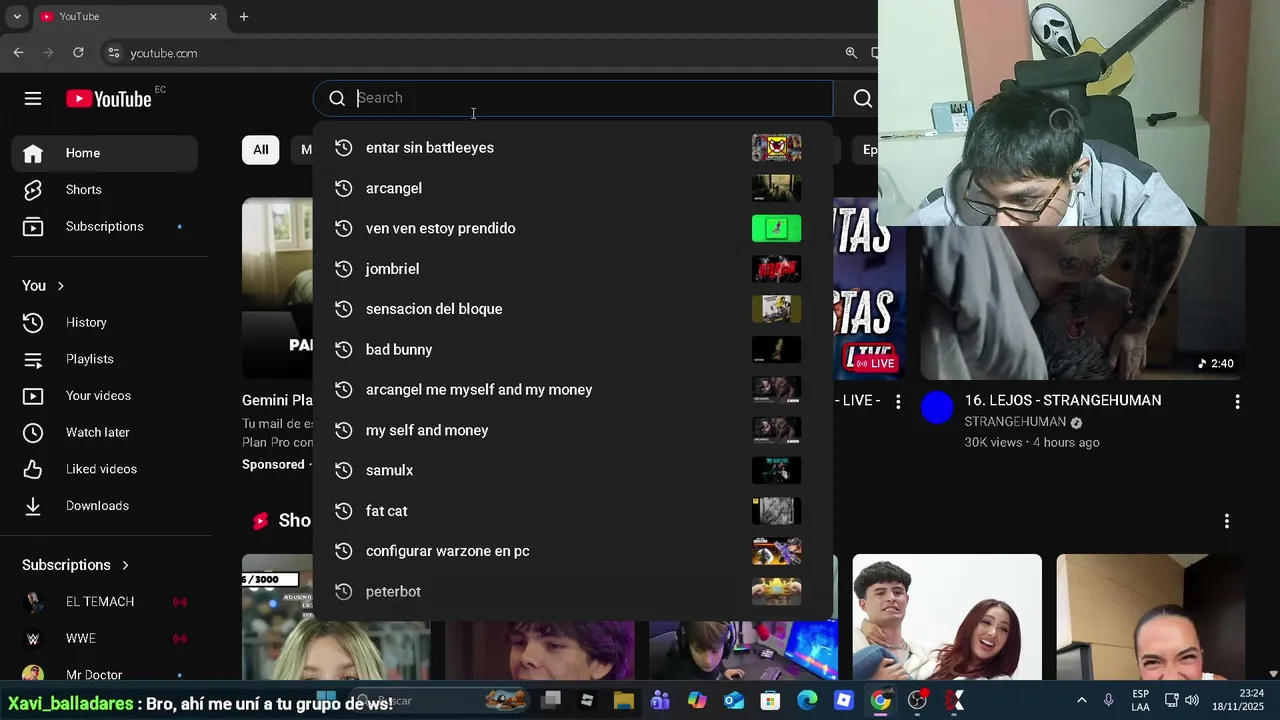Select suggestion 'entar sin battleeyes'
The image size is (1280, 720).
point(573,148)
